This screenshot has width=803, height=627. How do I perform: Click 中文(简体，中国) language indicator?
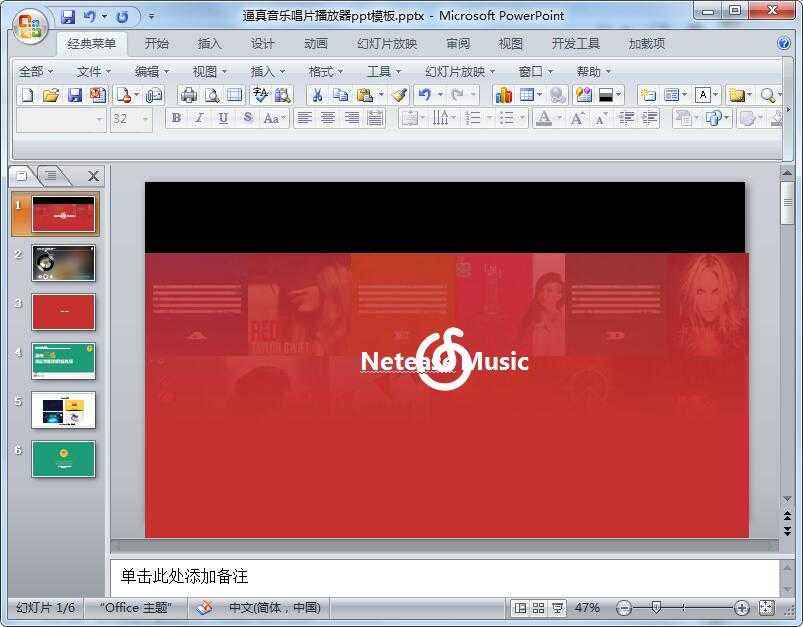pyautogui.click(x=275, y=608)
